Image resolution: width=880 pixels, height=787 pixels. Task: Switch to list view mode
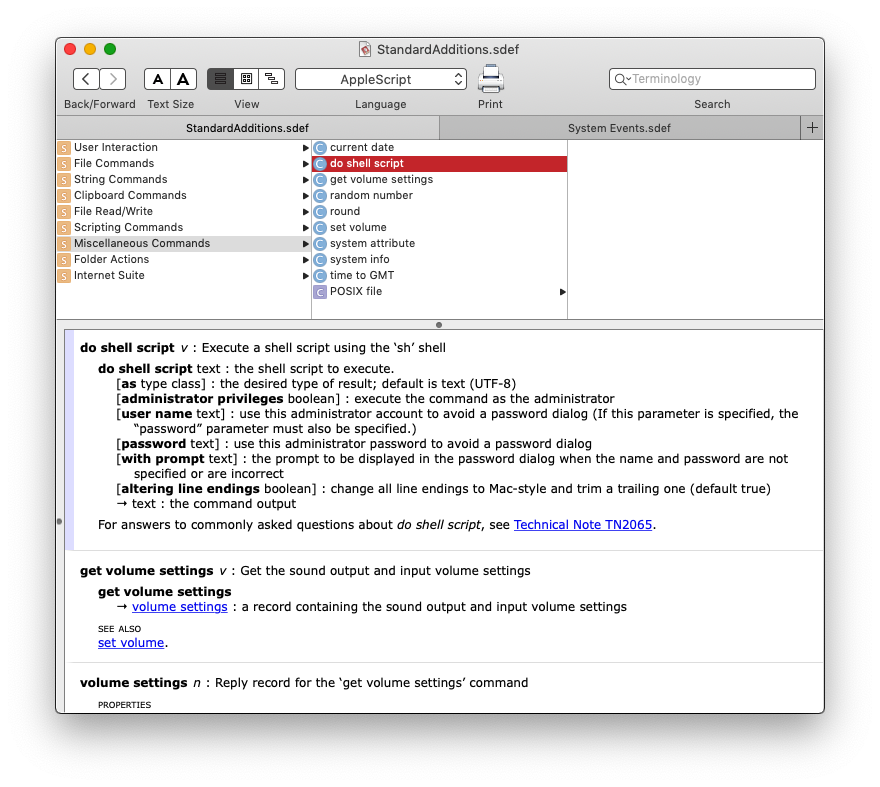pos(221,79)
